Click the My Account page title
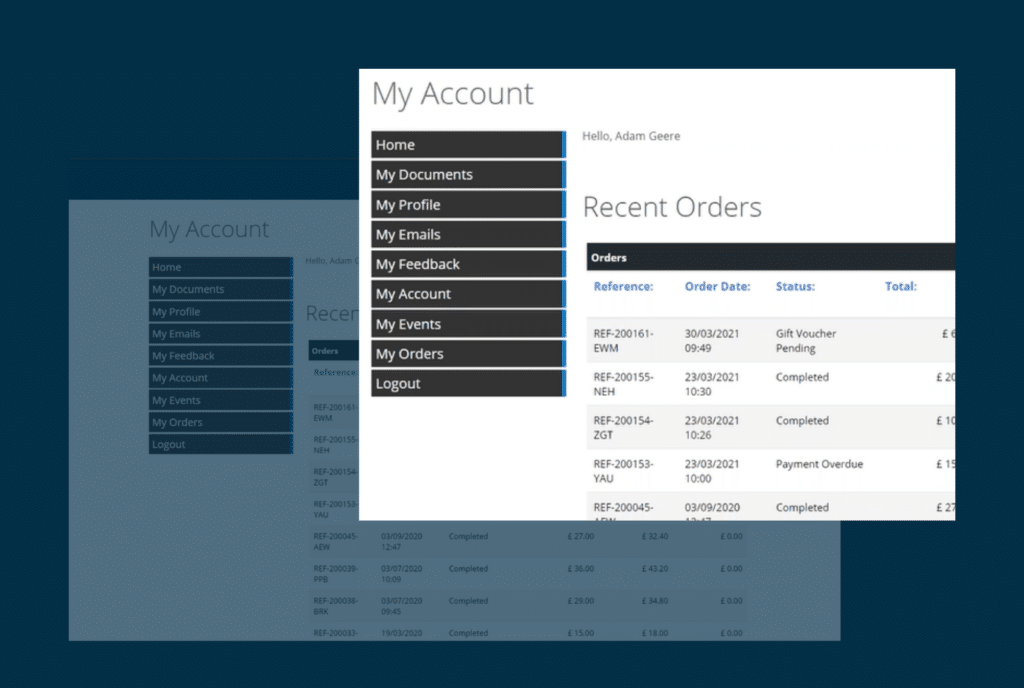1024x688 pixels. tap(453, 94)
